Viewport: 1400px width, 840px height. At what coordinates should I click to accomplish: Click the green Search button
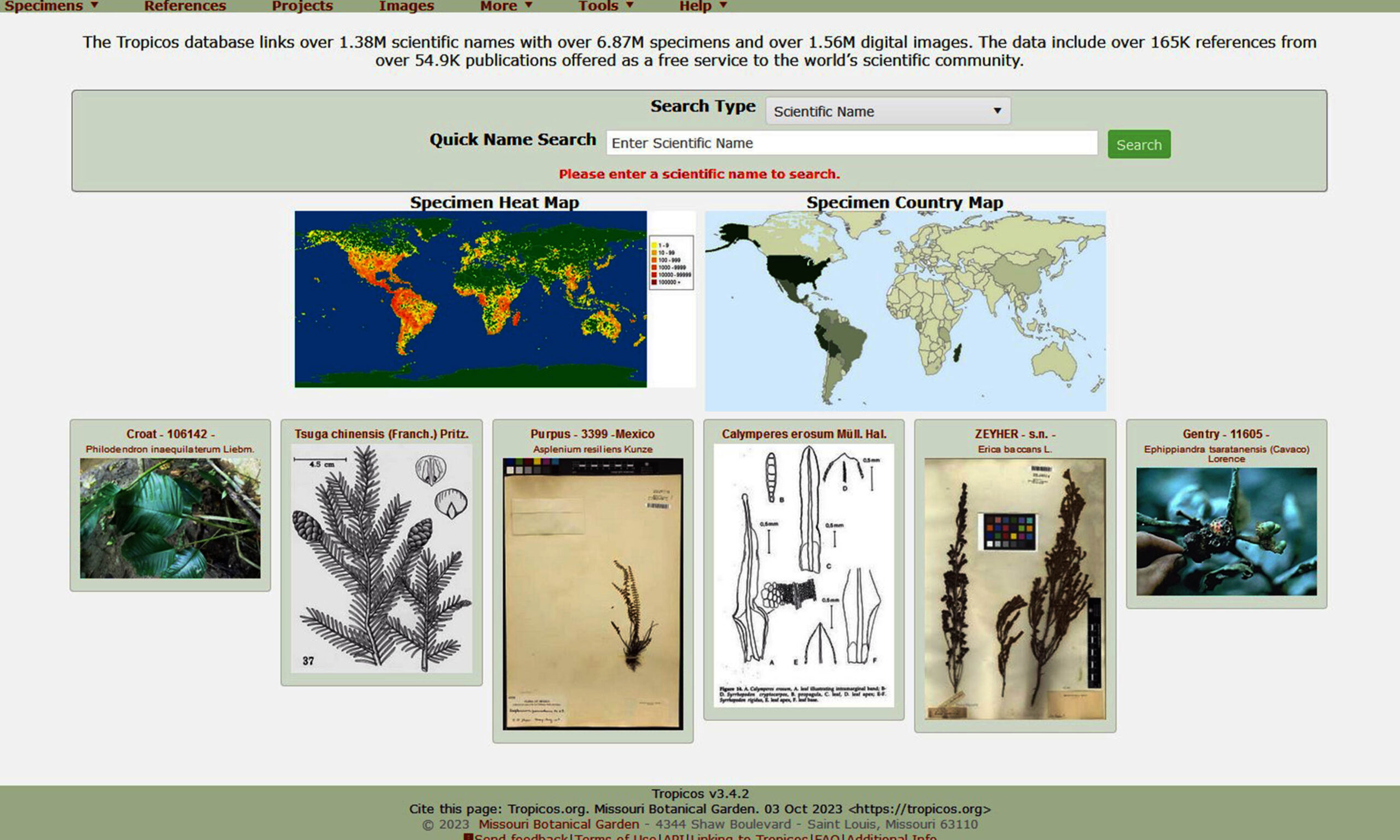pos(1139,144)
